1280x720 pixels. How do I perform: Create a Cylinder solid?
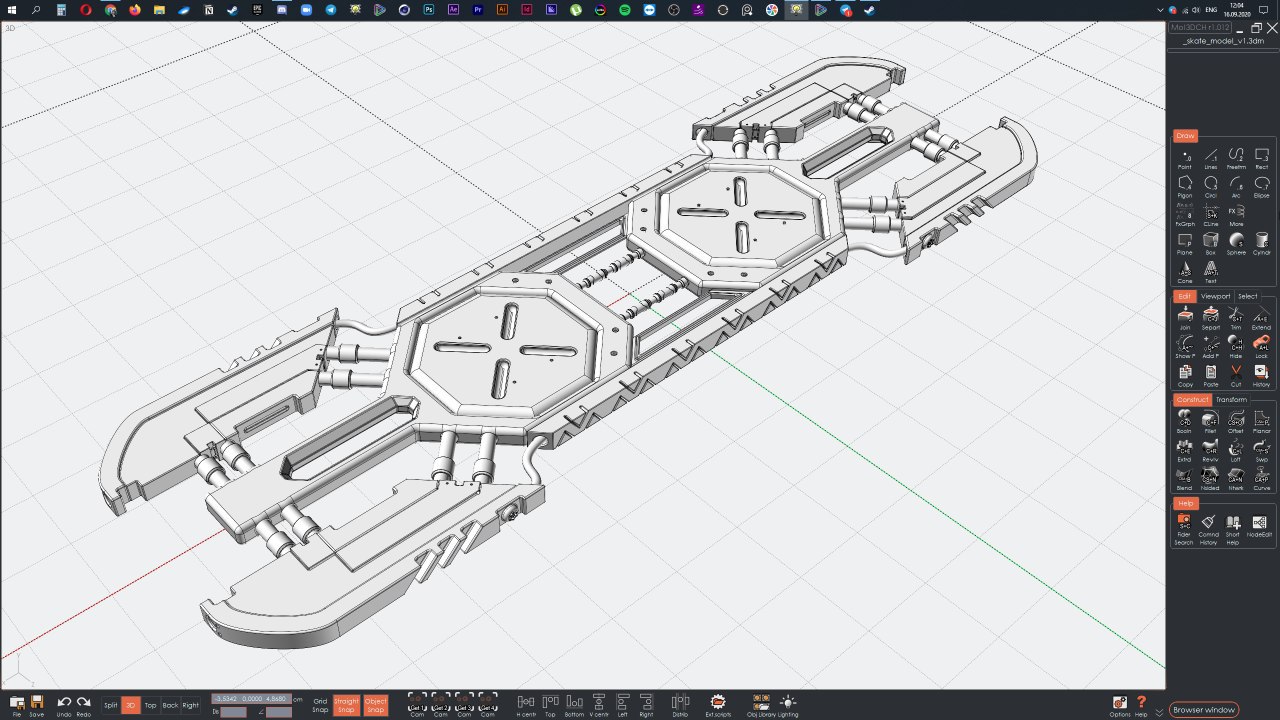(1261, 243)
